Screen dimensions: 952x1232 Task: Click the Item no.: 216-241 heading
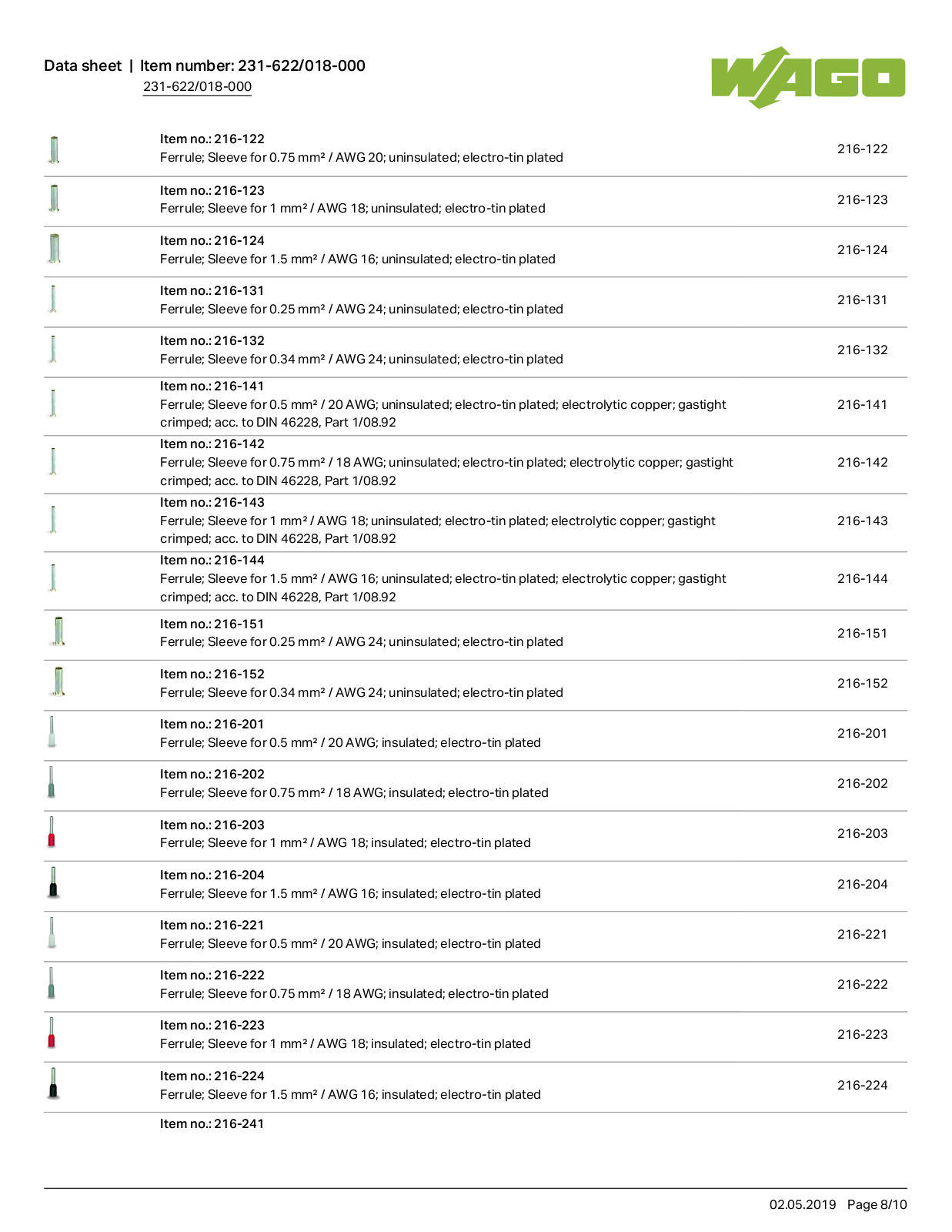(212, 1123)
